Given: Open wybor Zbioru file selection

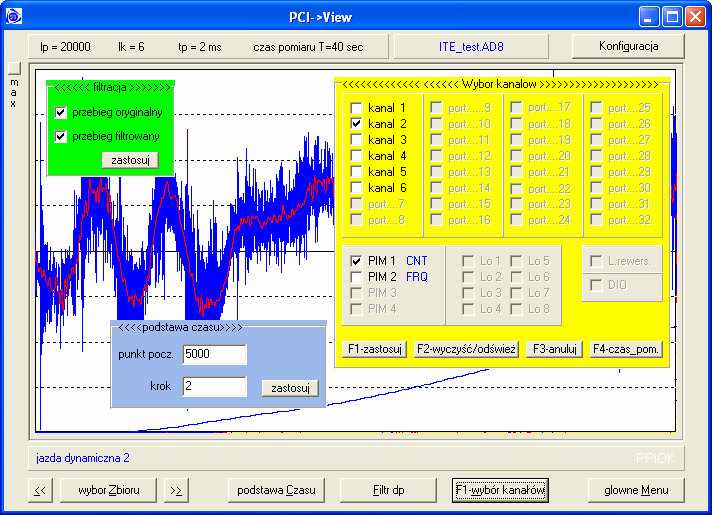Looking at the screenshot, I should pyautogui.click(x=109, y=490).
